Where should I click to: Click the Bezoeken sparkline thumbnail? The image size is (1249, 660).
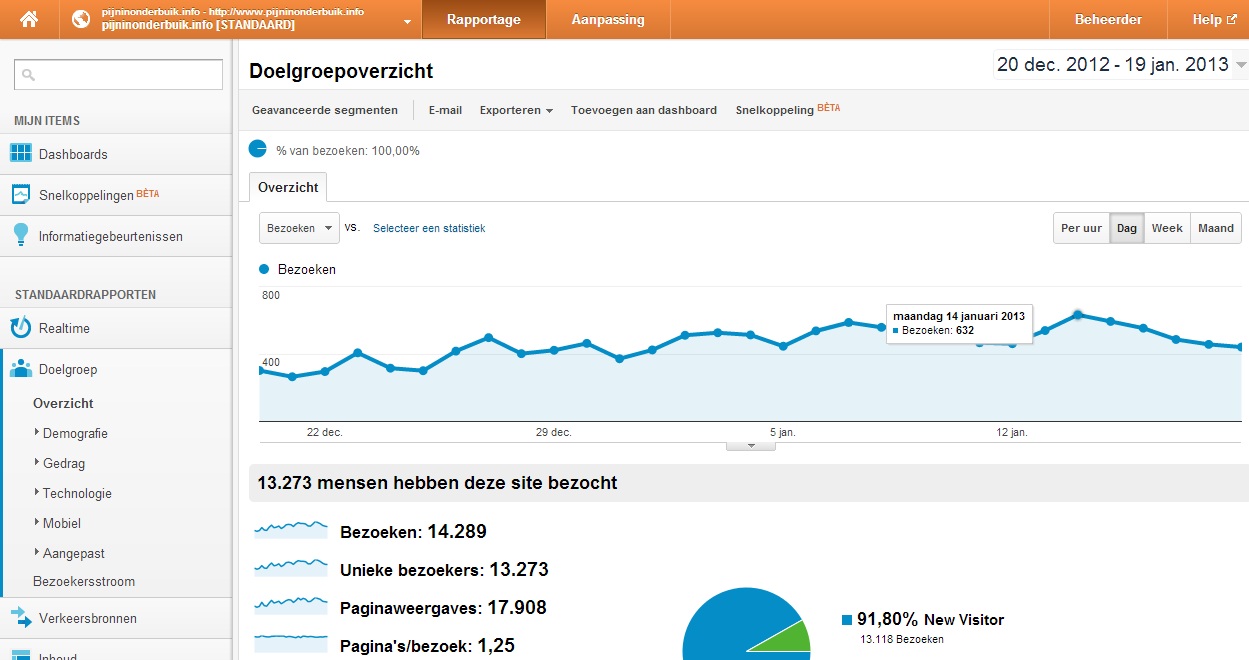click(291, 529)
